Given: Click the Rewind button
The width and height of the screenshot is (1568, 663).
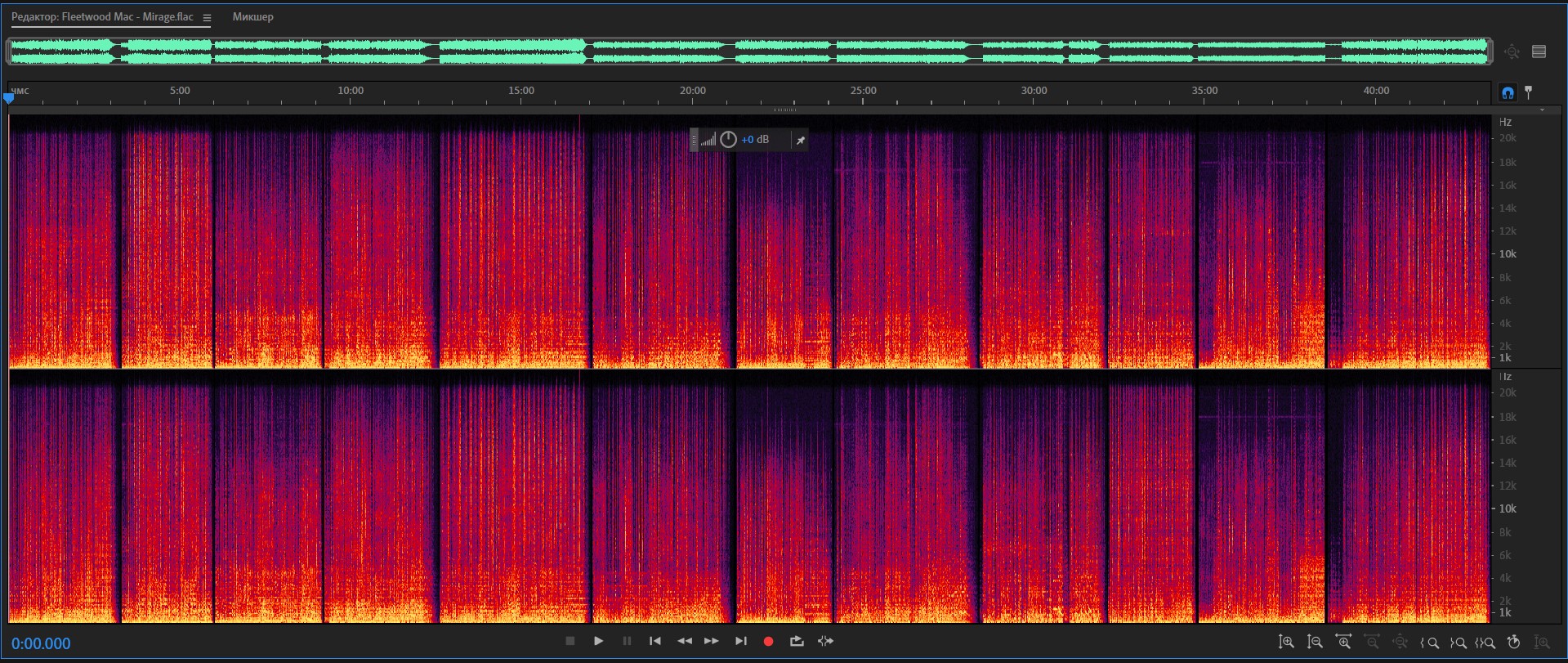Looking at the screenshot, I should [x=685, y=642].
